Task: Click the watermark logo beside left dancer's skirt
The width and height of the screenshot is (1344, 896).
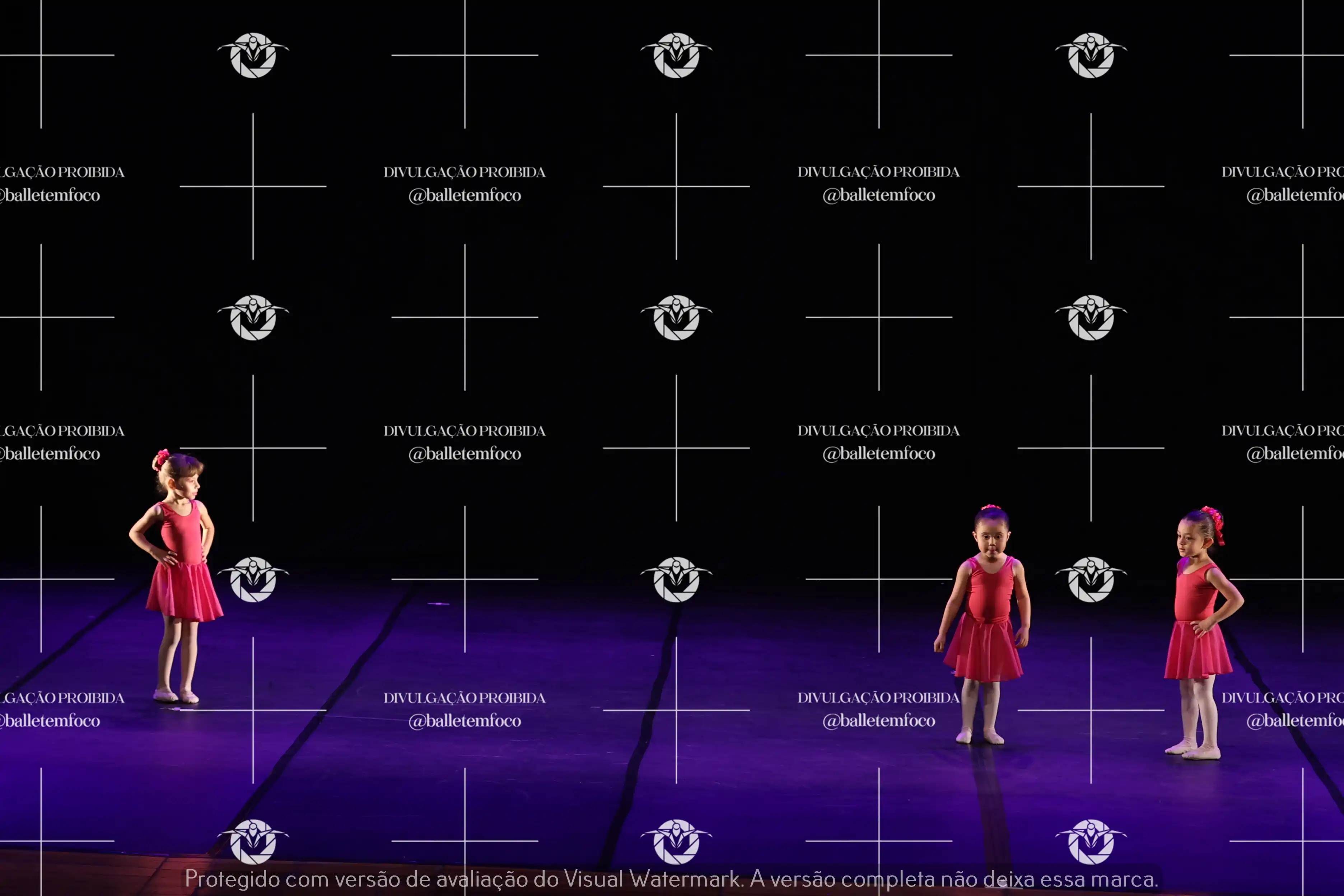Action: (253, 579)
